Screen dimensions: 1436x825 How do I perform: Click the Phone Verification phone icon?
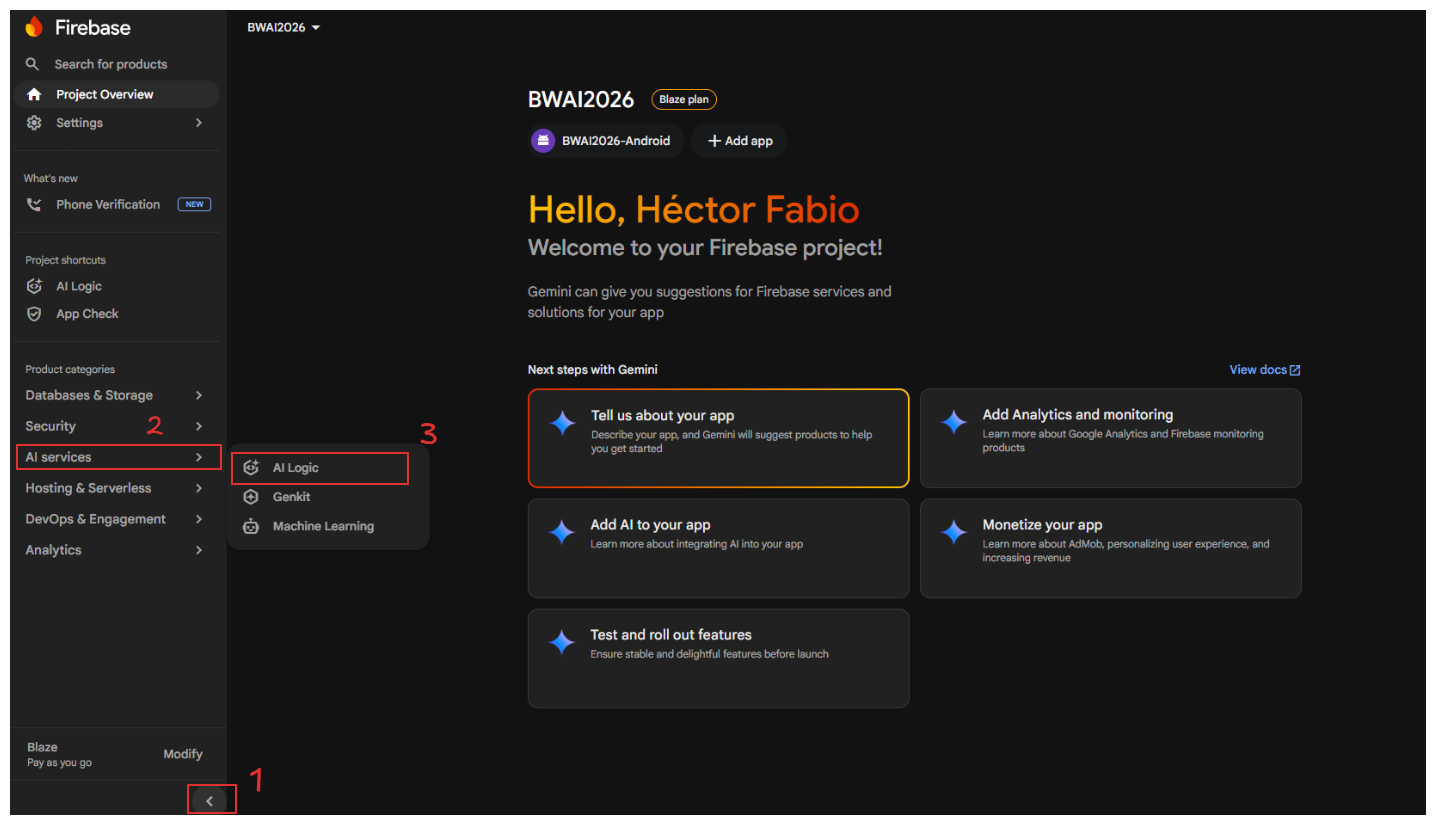[34, 204]
